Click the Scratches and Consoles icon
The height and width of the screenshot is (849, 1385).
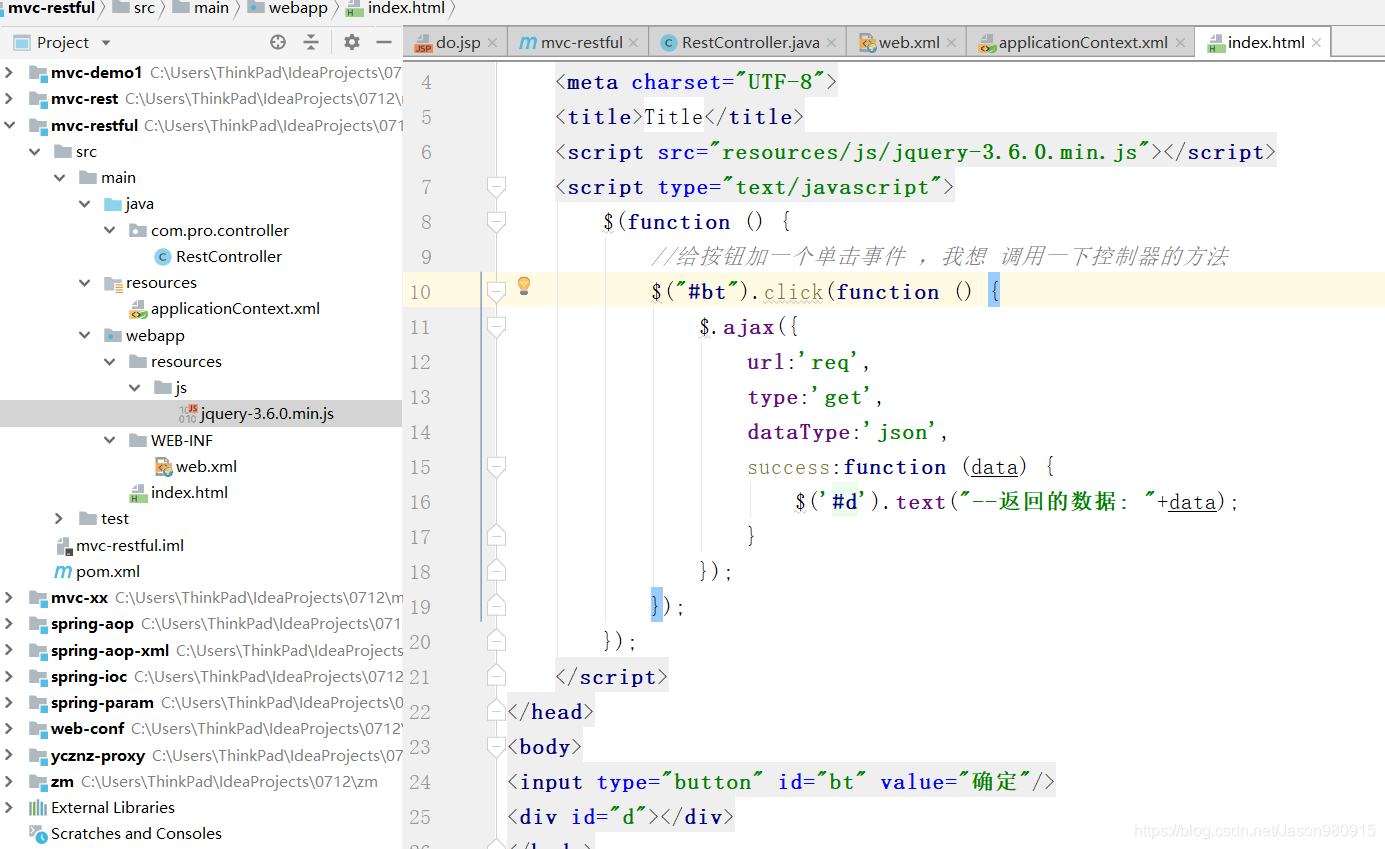pyautogui.click(x=38, y=833)
